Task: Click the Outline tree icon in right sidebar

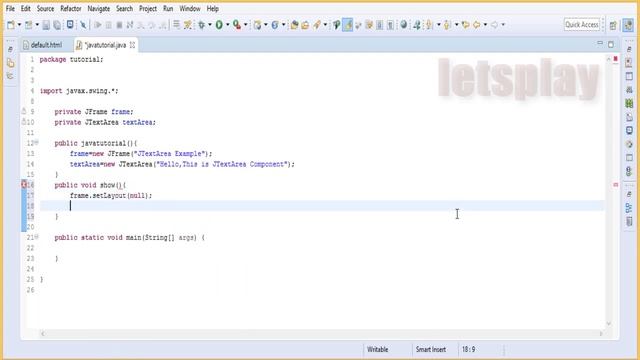Action: (629, 208)
